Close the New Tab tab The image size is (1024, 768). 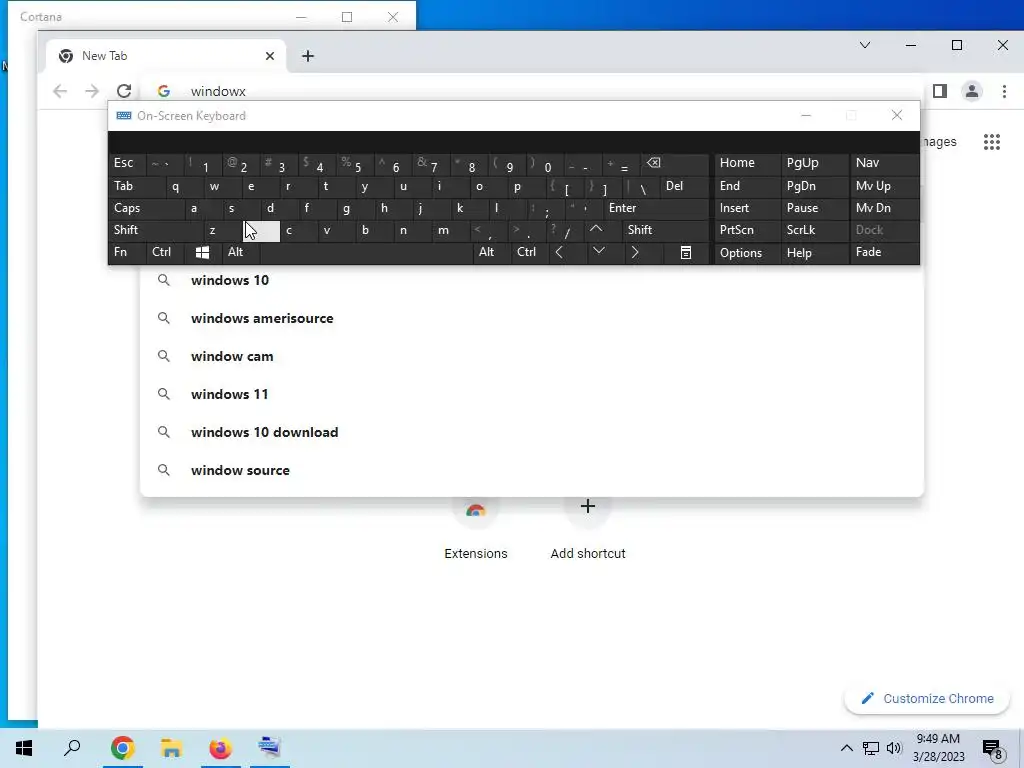point(270,56)
